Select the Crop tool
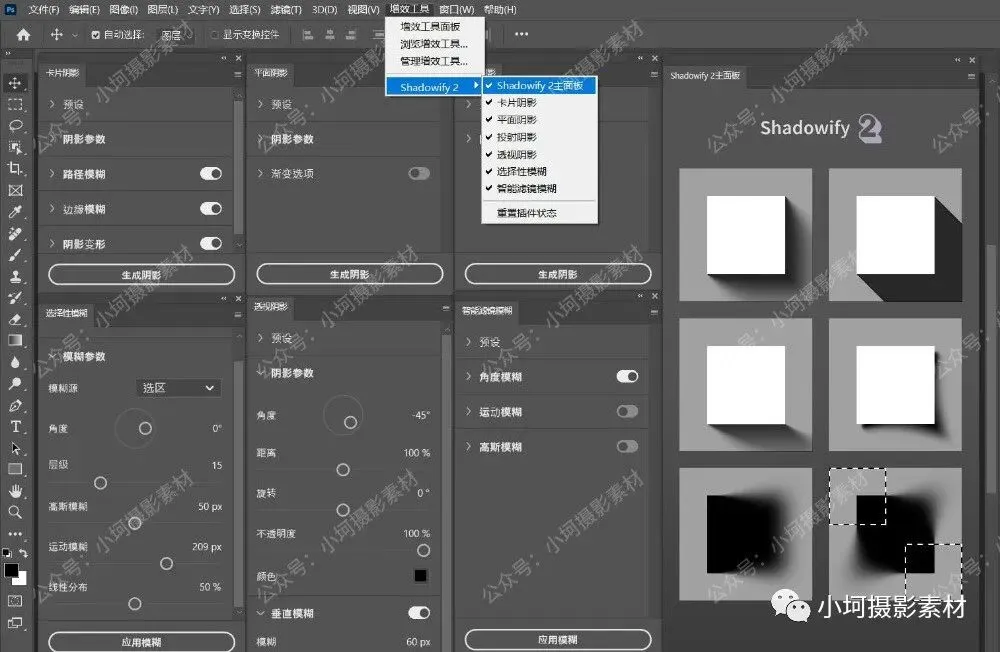The width and height of the screenshot is (1000, 652). click(x=15, y=168)
